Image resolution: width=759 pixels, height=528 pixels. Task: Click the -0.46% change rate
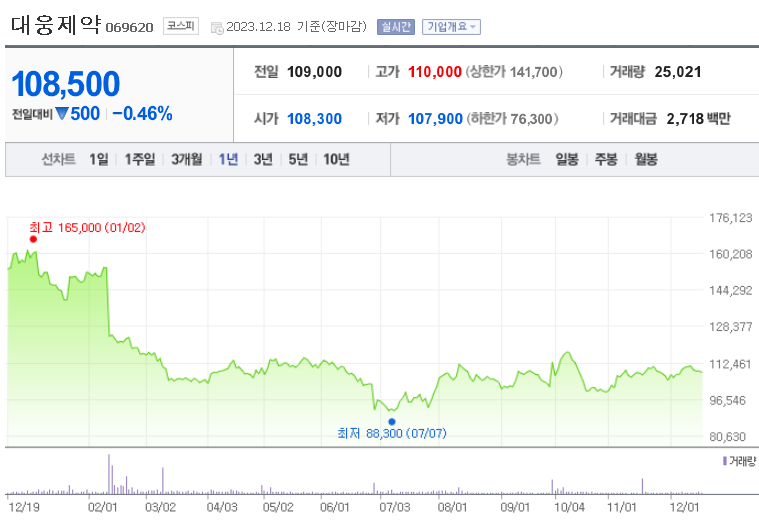point(142,114)
